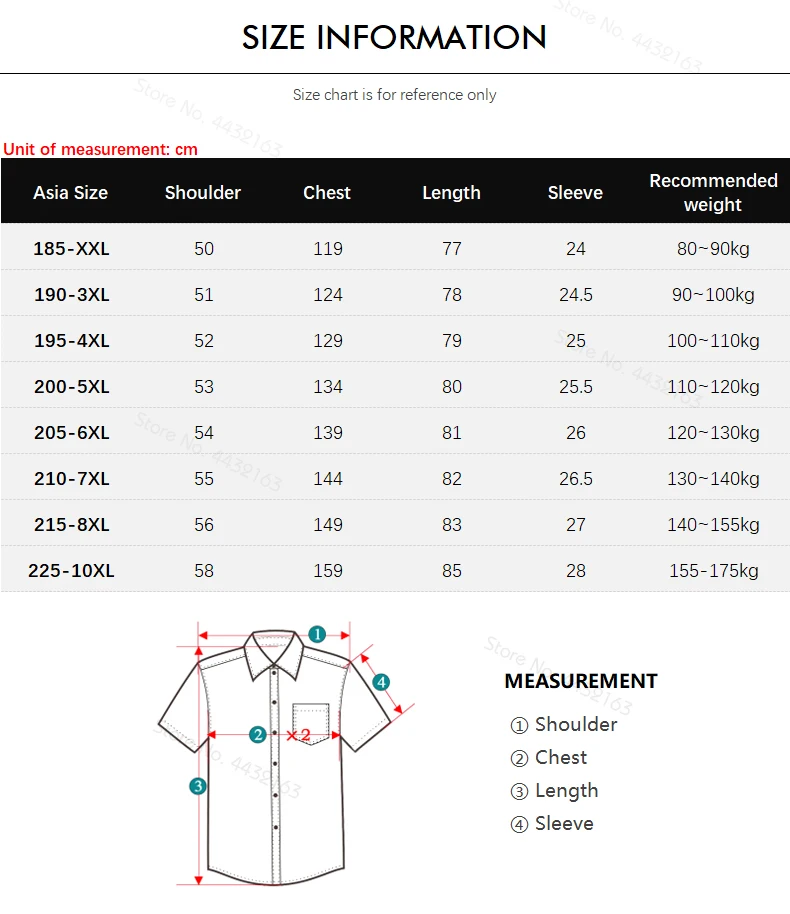Click the Recommended weight column header
790x914 pixels.
coord(713,193)
